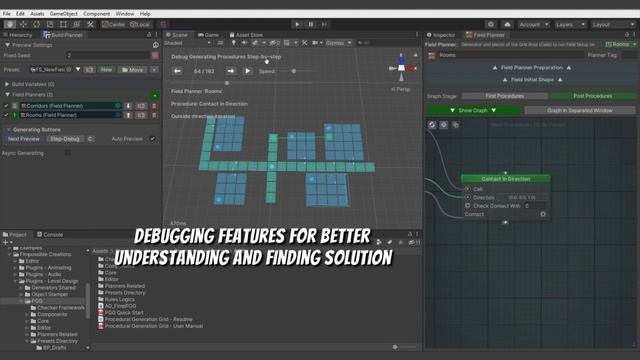Play the step-by-step debug procedure
The height and width of the screenshot is (360, 640).
tap(247, 71)
